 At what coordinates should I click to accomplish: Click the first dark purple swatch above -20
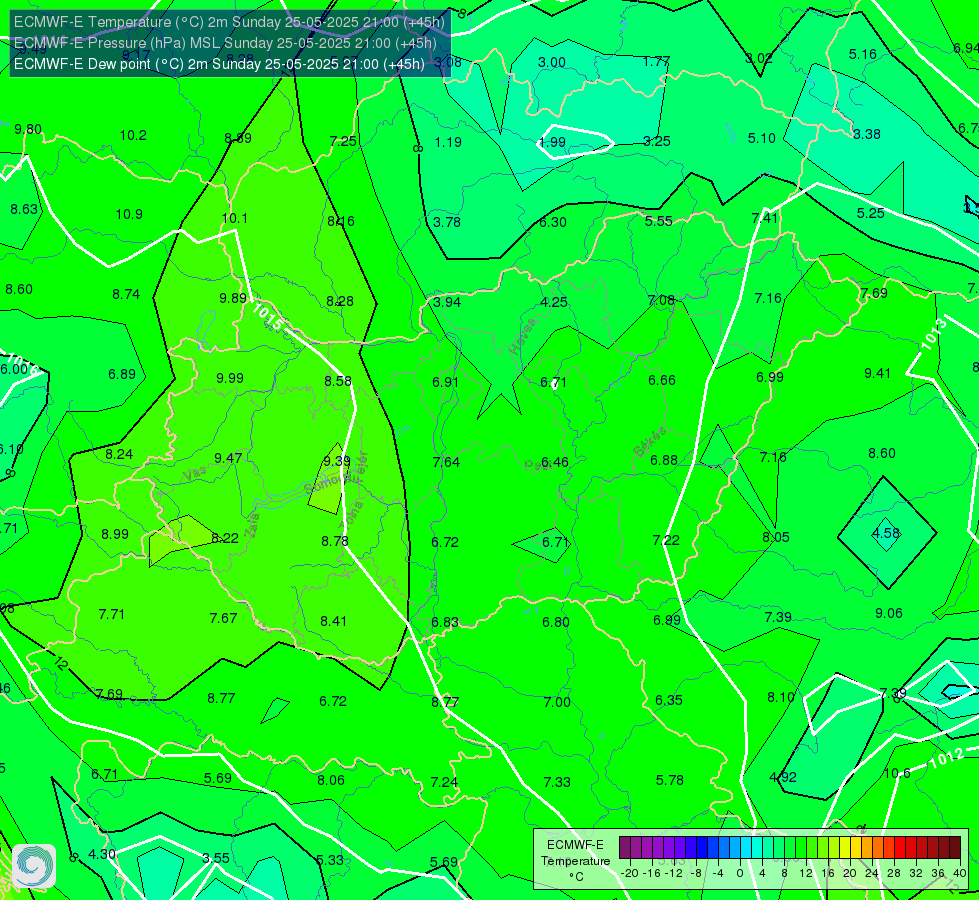tap(625, 848)
